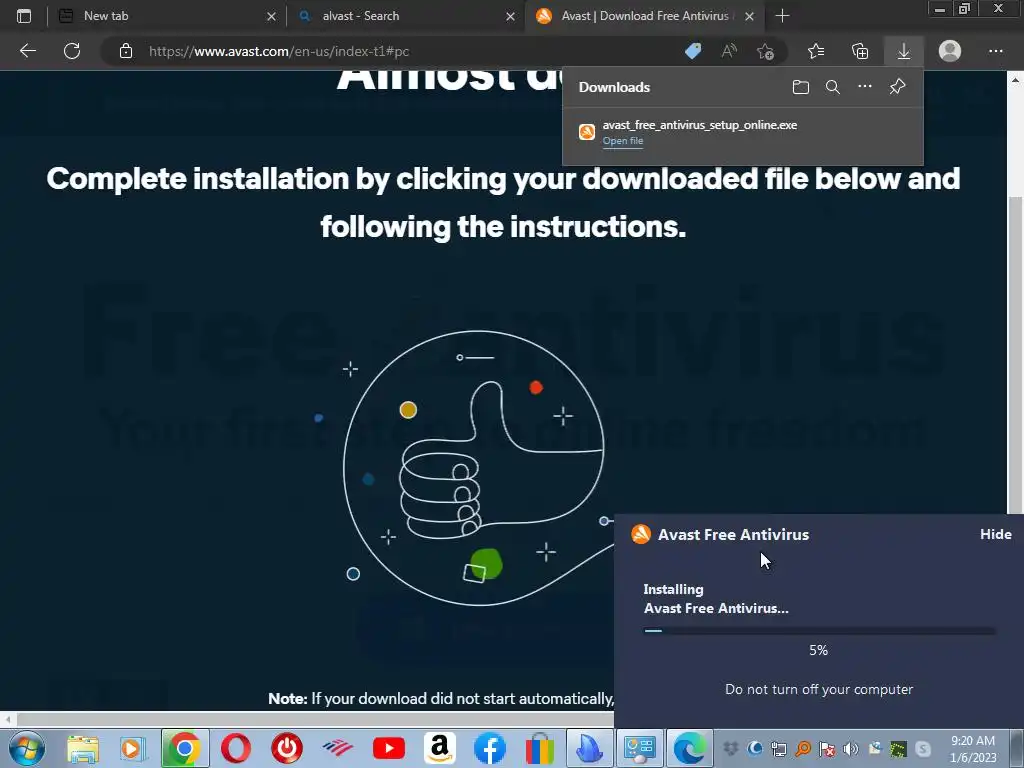The image size is (1024, 768).
Task: Open the Collections icon in Edge toolbar
Action: coord(860,51)
